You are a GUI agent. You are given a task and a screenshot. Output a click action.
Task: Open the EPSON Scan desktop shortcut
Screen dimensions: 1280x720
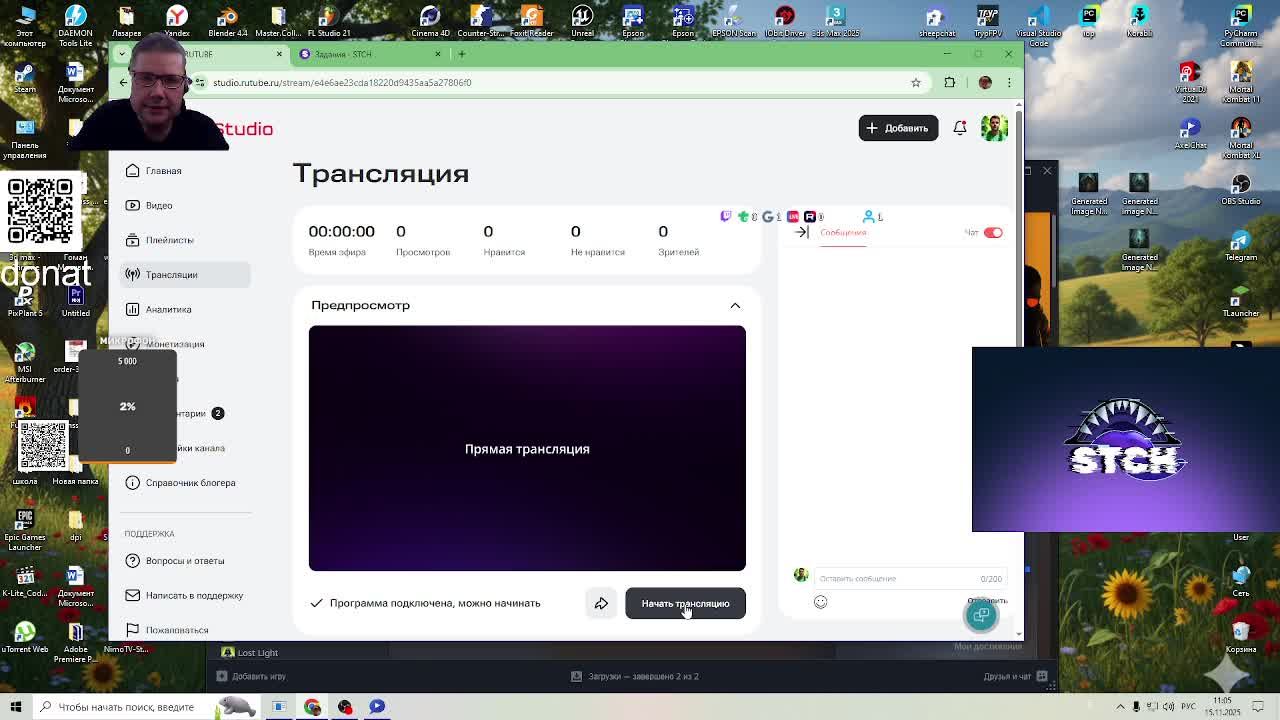click(x=733, y=21)
